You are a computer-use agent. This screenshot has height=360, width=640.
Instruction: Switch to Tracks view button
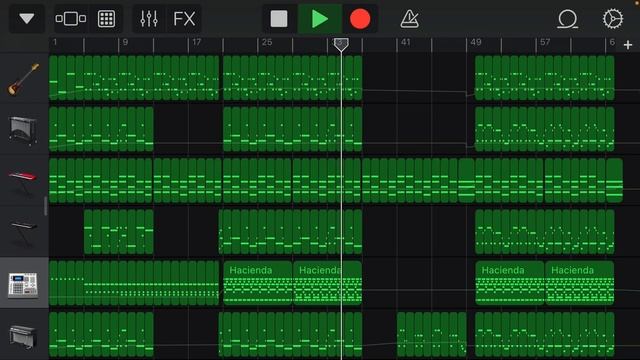click(x=71, y=19)
